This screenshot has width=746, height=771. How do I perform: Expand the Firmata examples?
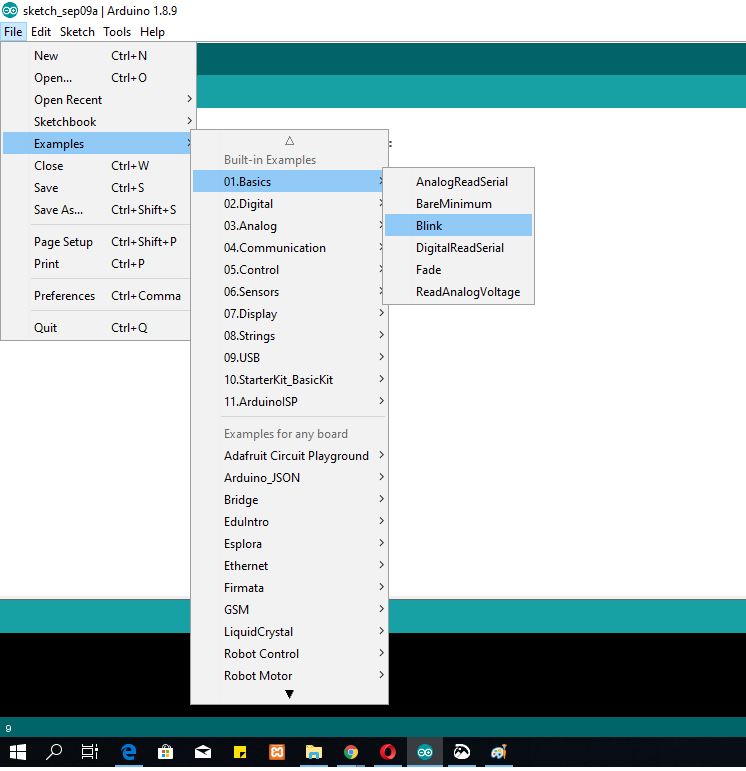(x=290, y=588)
